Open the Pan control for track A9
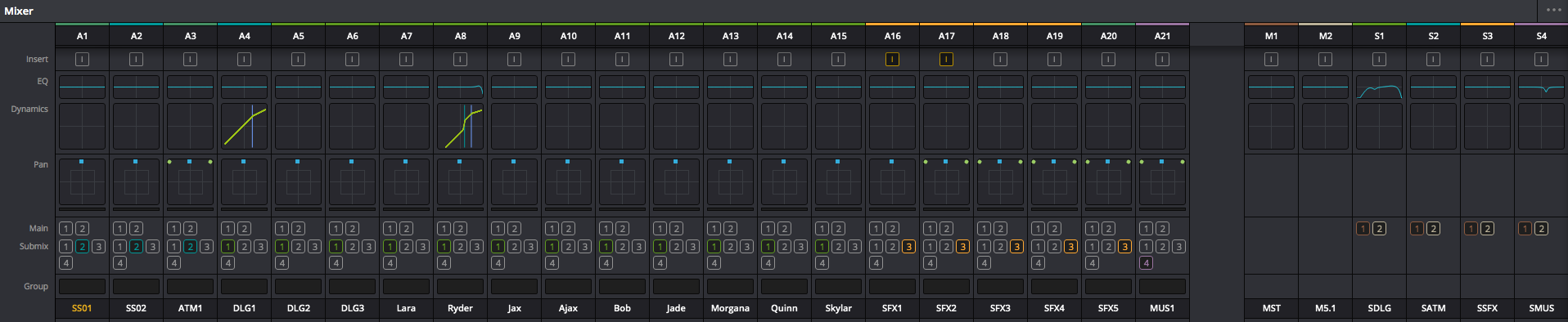The image size is (1568, 322). (514, 181)
